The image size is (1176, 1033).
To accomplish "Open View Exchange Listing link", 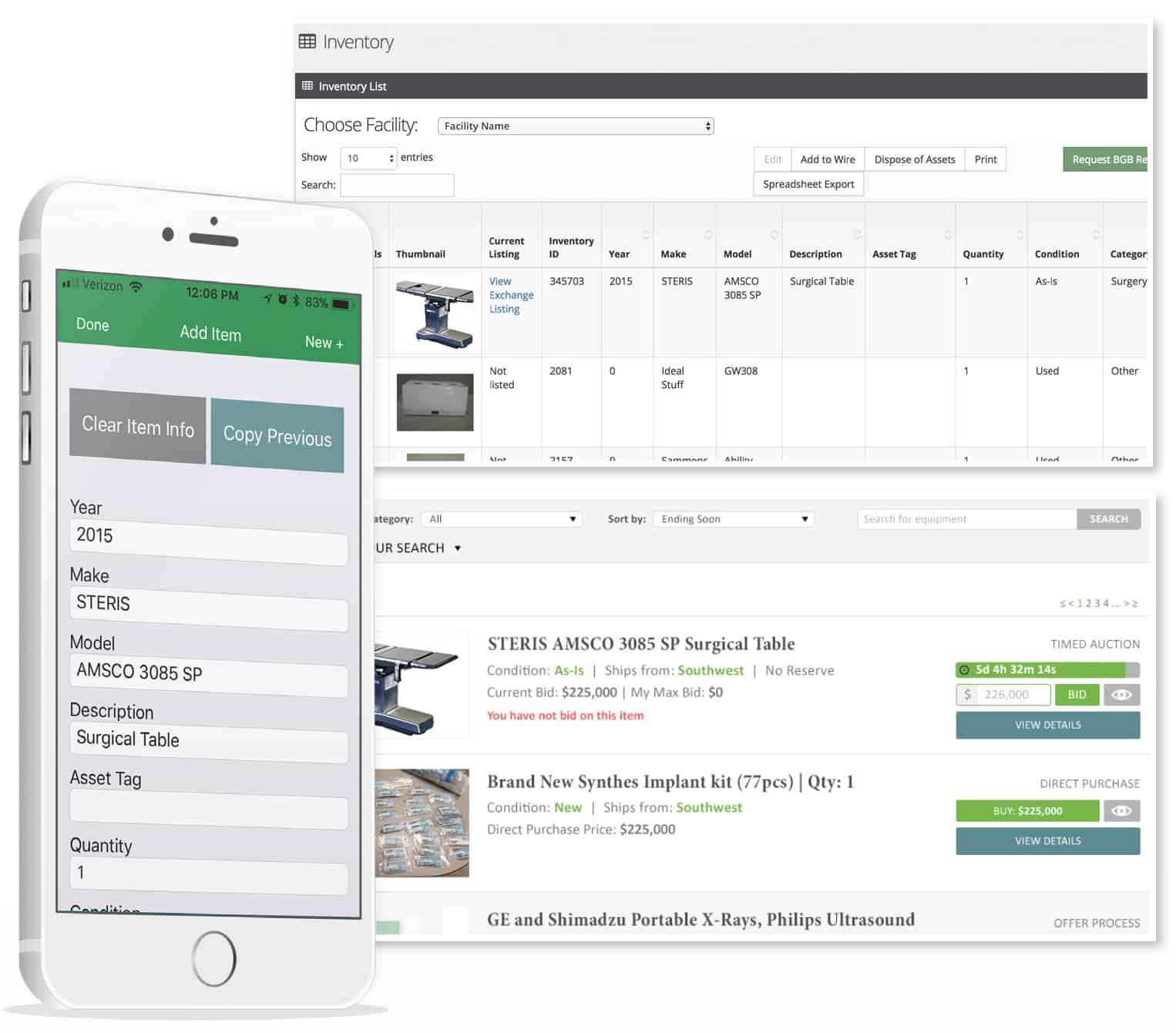I will [x=511, y=295].
